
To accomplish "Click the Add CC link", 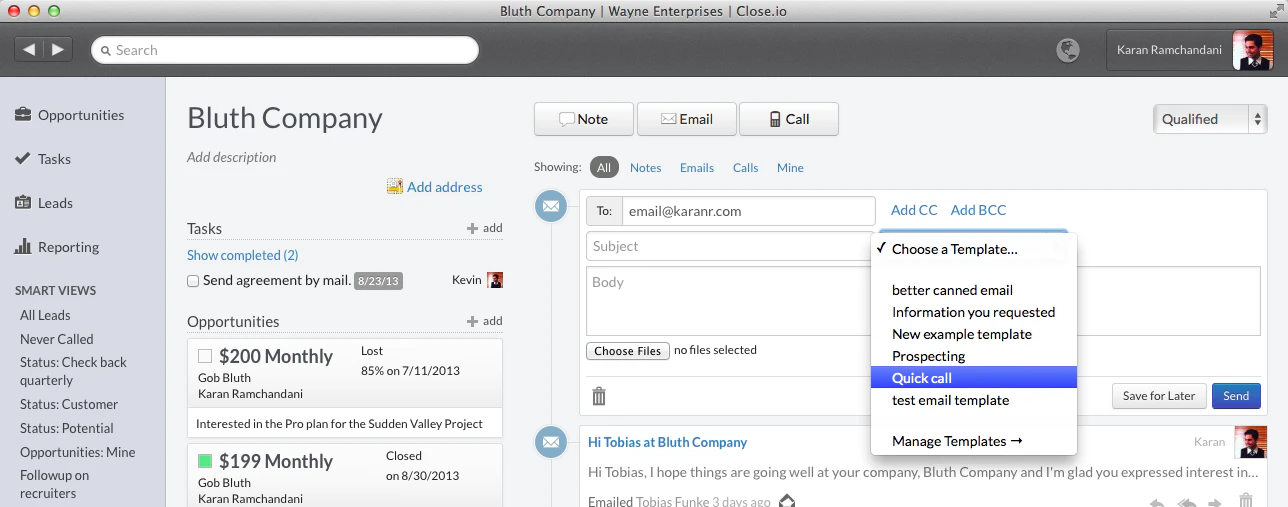I will [x=914, y=210].
